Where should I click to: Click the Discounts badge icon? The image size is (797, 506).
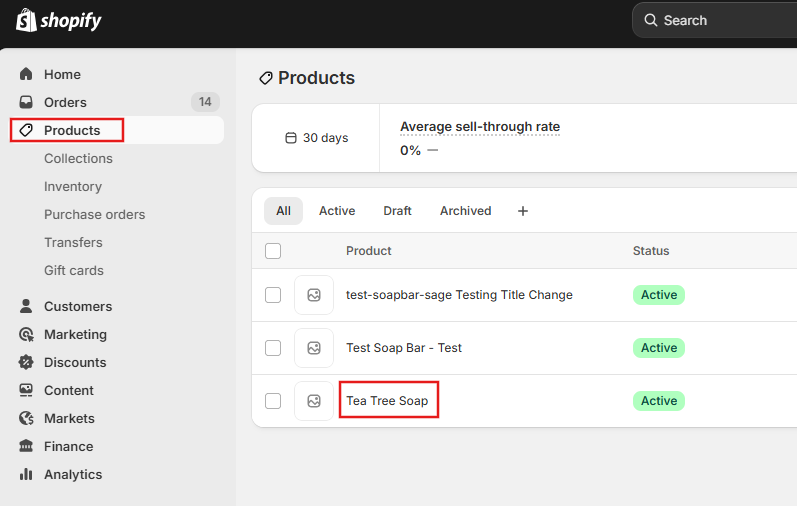tap(26, 363)
